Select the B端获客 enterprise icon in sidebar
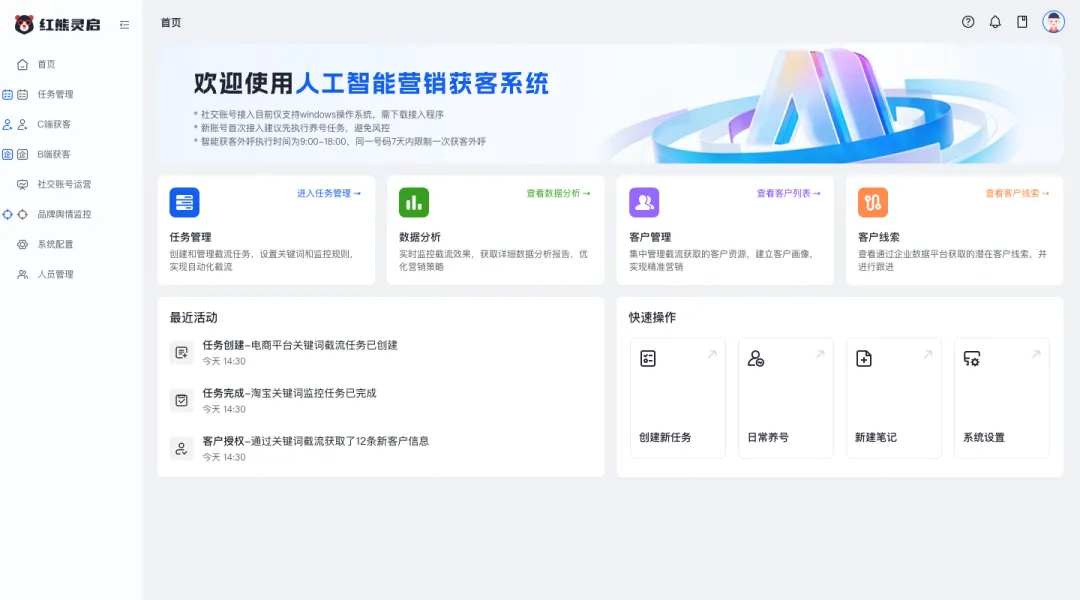The width and height of the screenshot is (1080, 600). (23, 154)
